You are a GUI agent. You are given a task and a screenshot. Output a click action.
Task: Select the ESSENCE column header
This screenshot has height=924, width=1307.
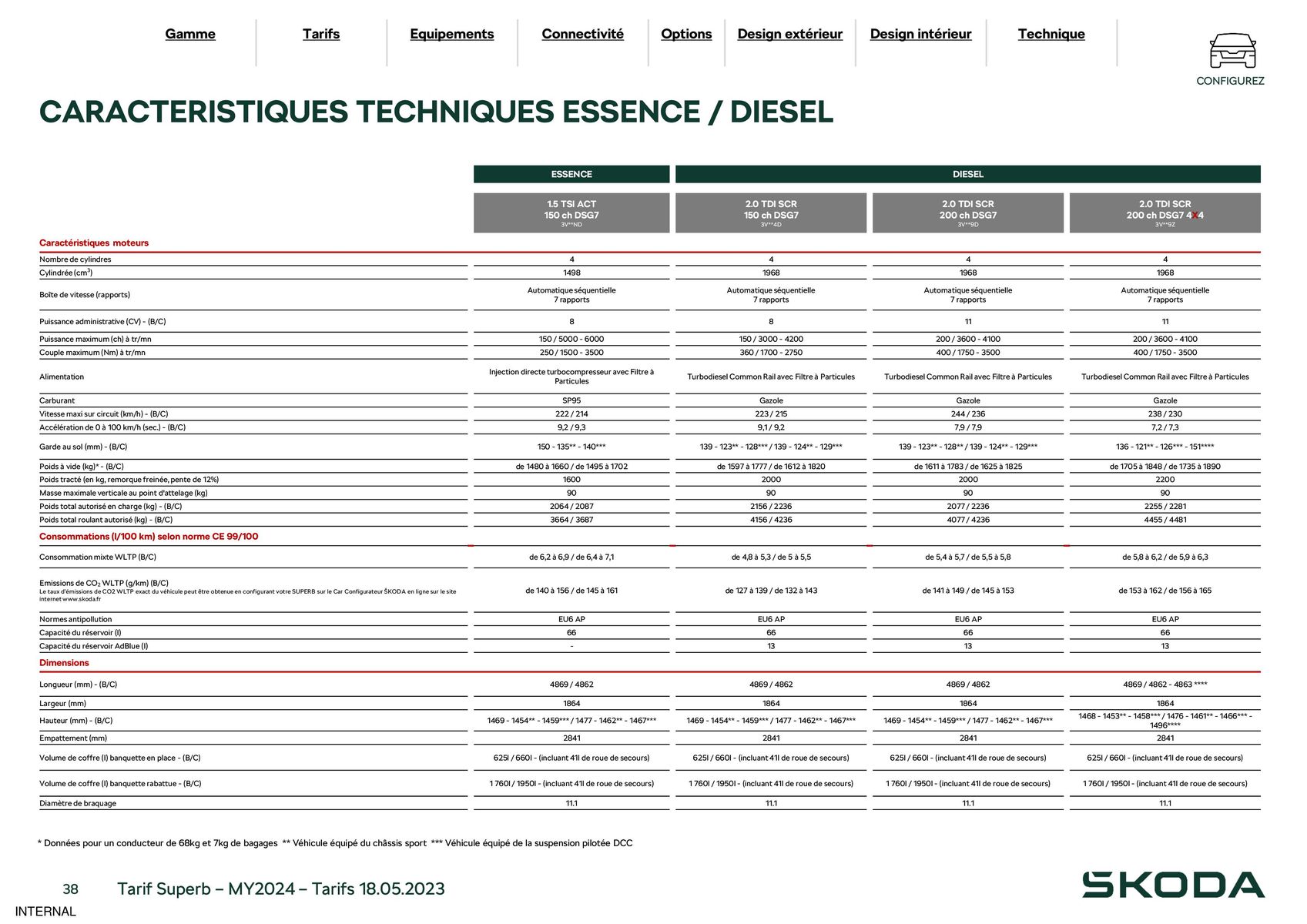click(x=571, y=174)
